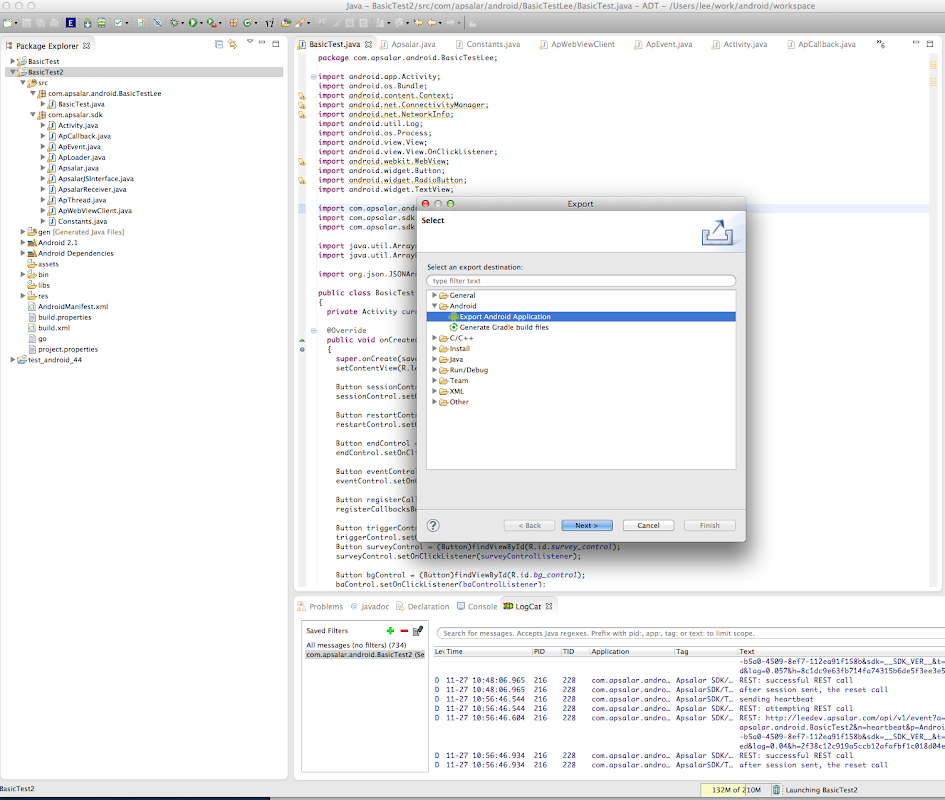Collapse the Android export category

[434, 306]
